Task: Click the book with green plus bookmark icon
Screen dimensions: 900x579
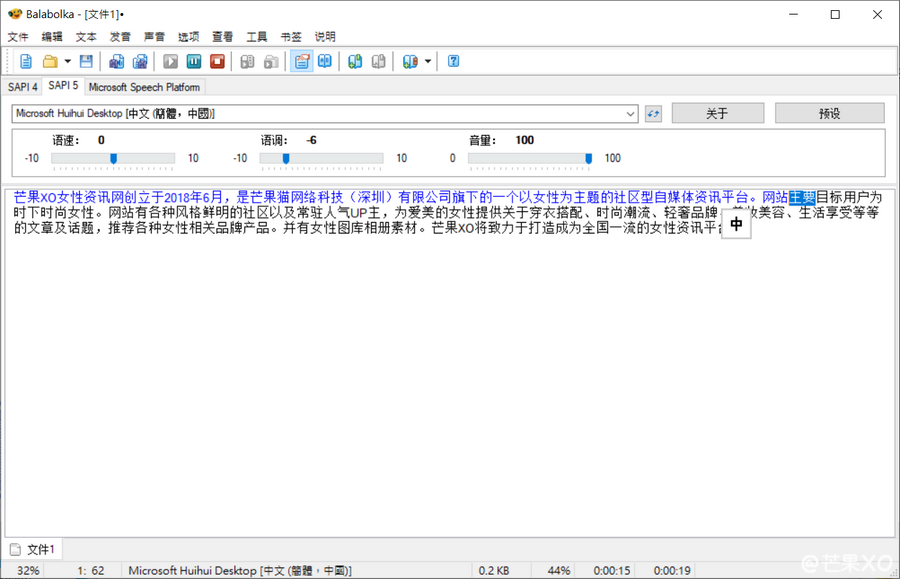Action: [x=355, y=61]
